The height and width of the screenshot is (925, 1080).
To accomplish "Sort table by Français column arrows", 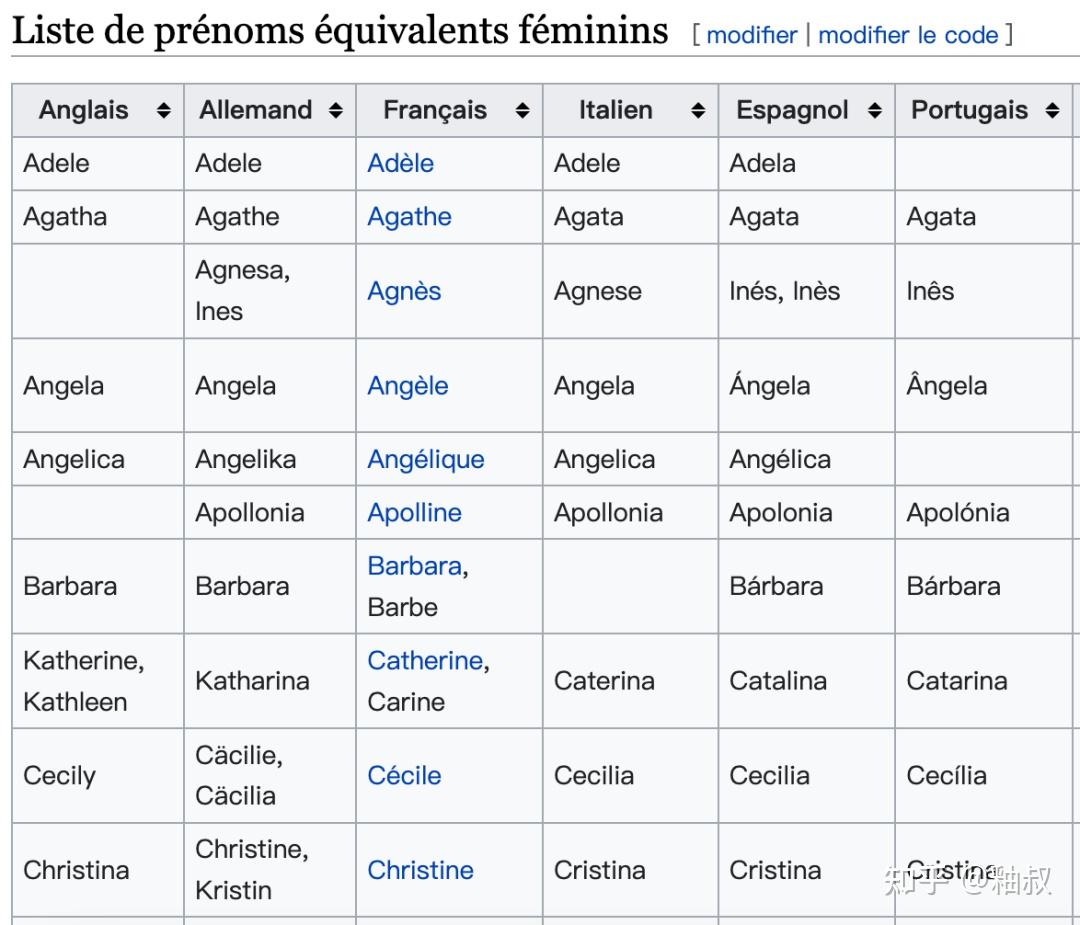I will (522, 111).
